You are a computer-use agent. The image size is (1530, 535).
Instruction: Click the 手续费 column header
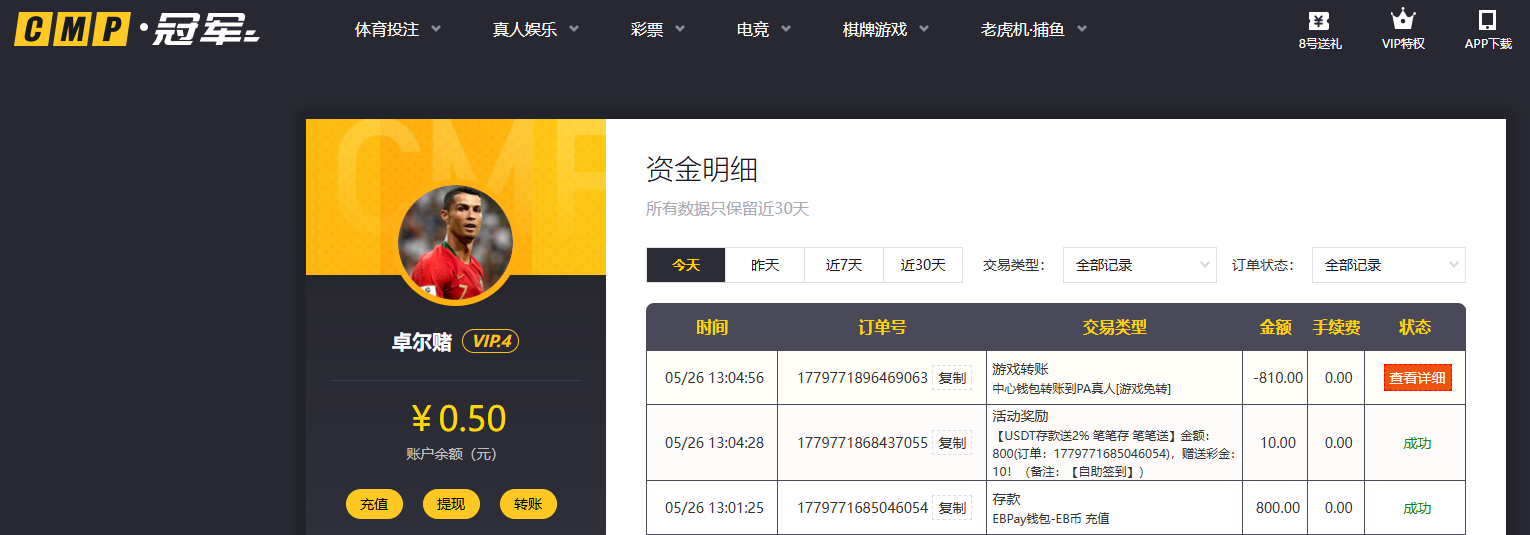click(x=1336, y=327)
